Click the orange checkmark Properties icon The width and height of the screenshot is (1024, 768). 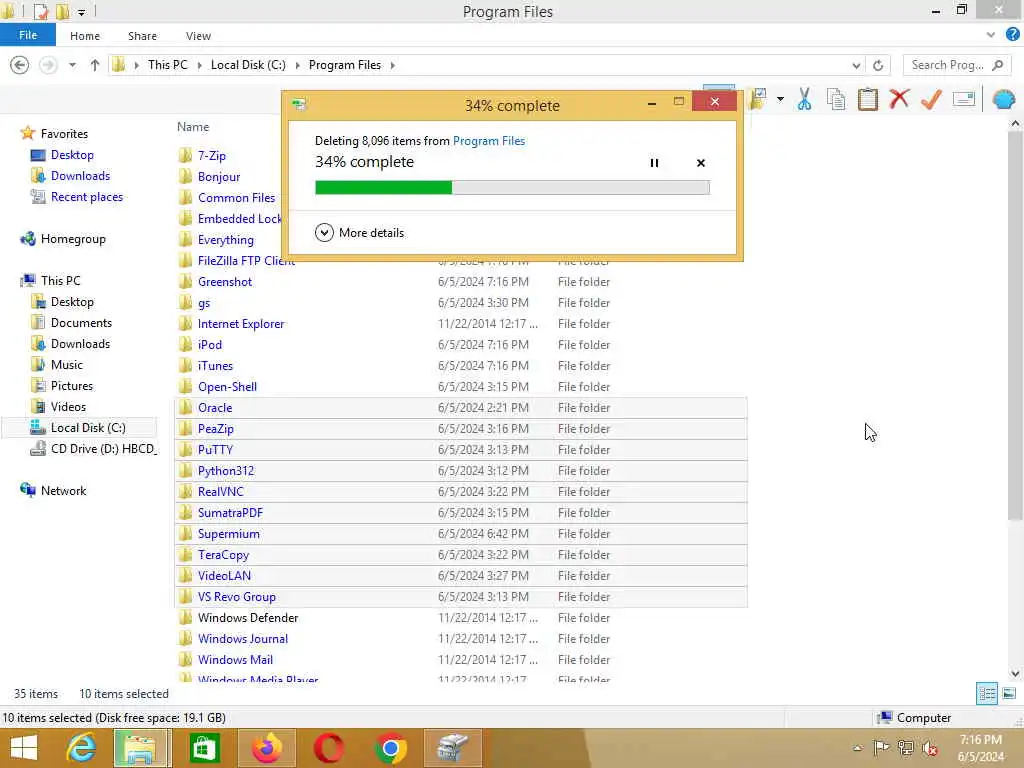click(x=931, y=99)
